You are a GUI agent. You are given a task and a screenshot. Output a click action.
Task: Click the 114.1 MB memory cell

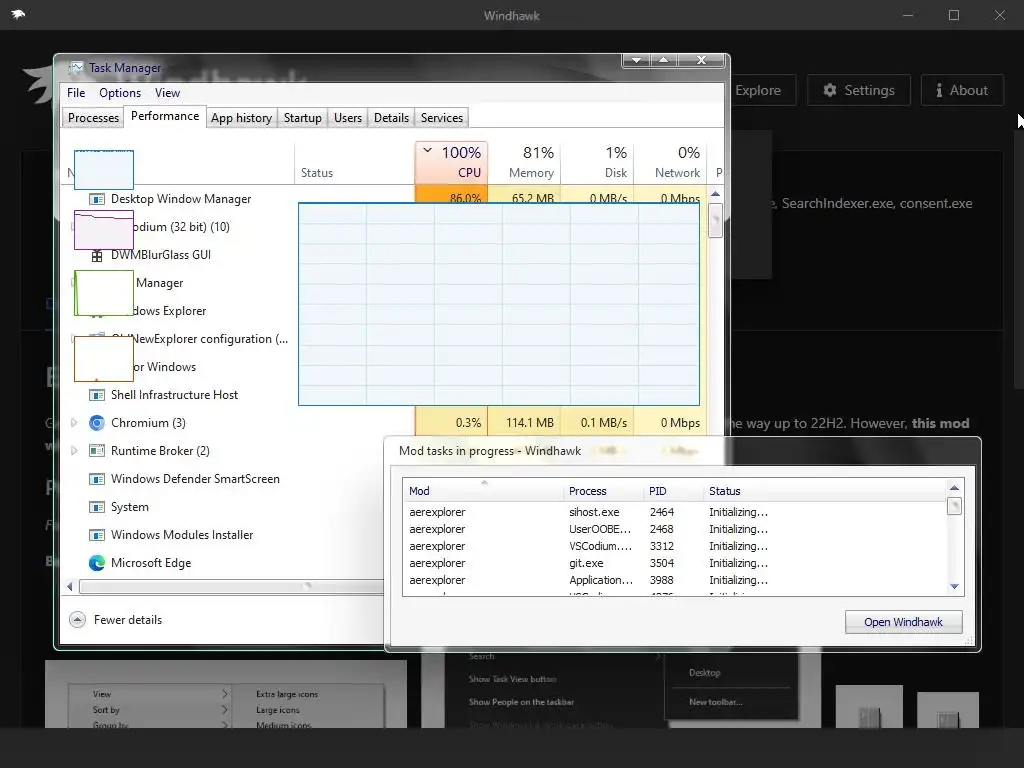(x=524, y=423)
